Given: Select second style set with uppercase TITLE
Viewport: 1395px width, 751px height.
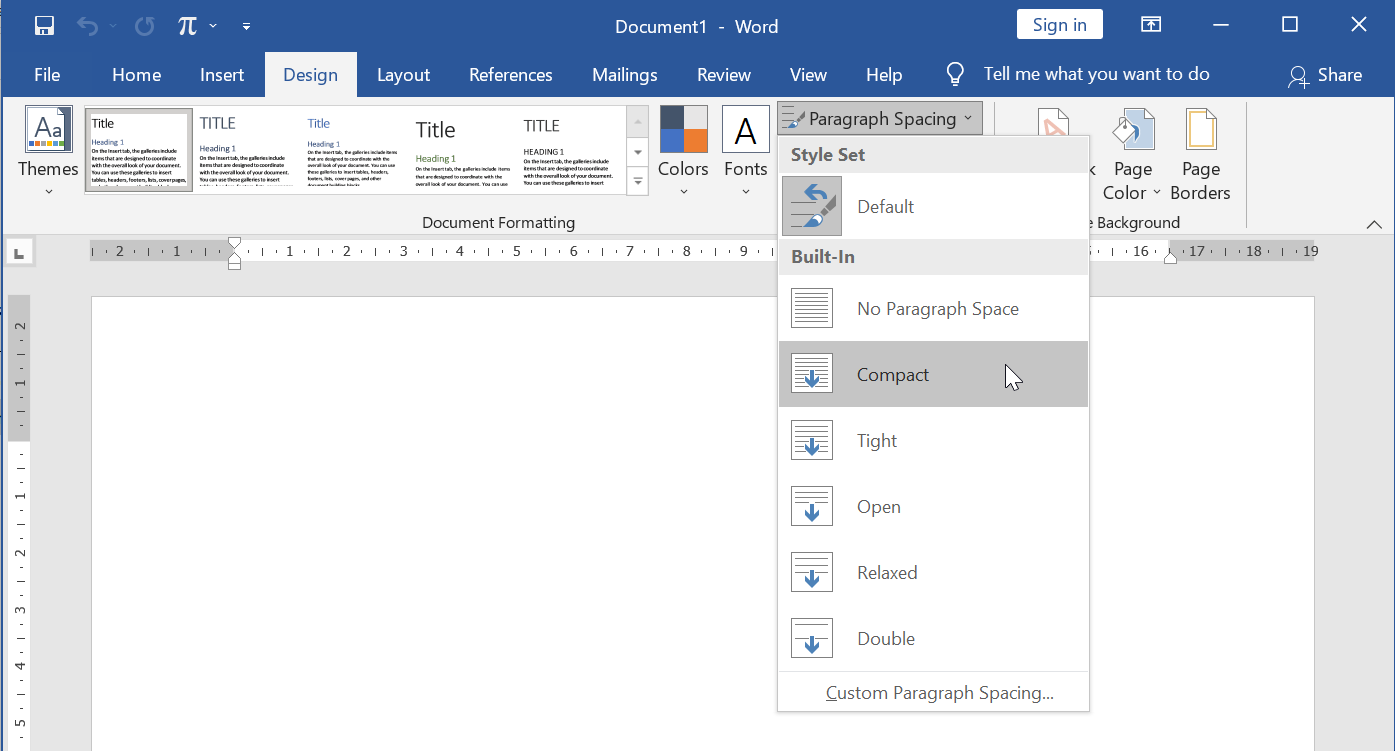Looking at the screenshot, I should tap(246, 150).
